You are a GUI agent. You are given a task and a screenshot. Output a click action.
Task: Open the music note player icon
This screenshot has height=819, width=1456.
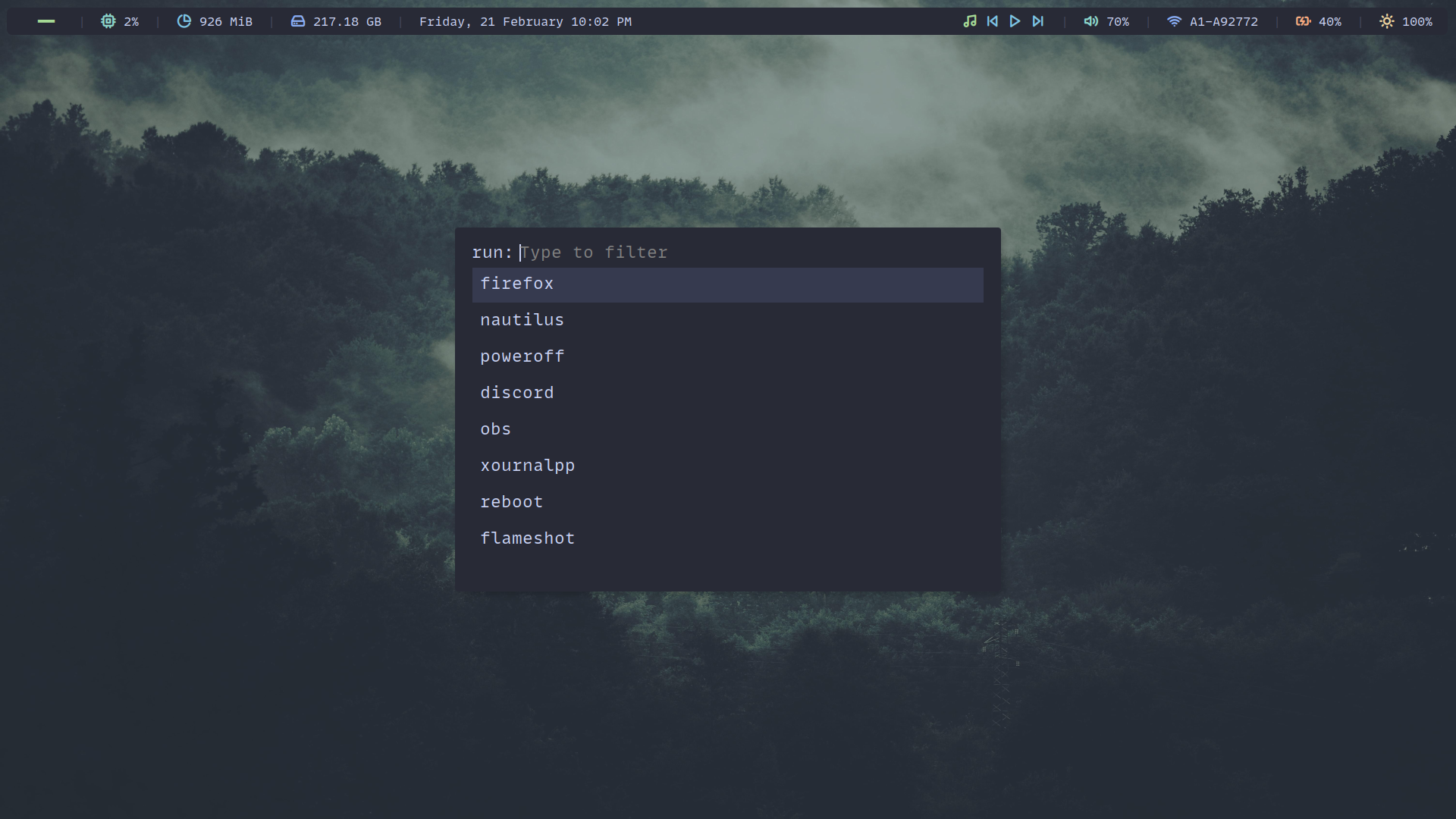(x=970, y=21)
